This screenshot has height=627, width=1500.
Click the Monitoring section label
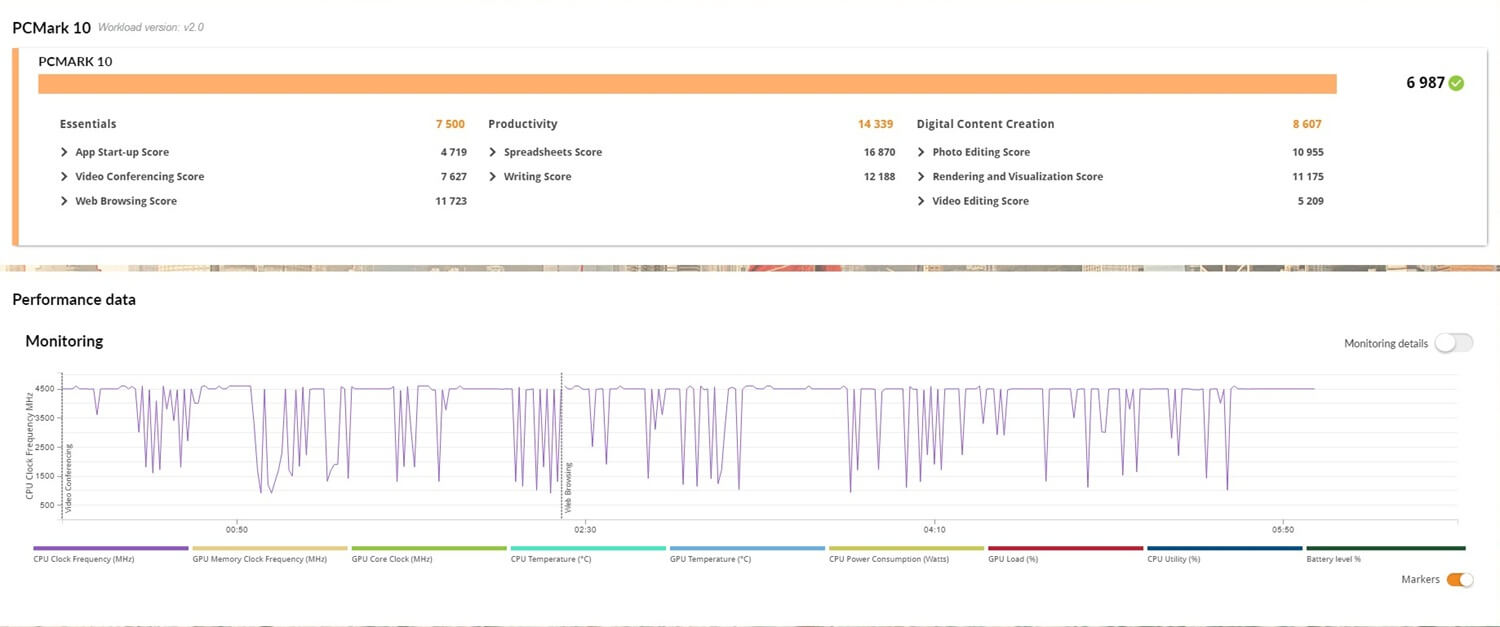[x=63, y=341]
